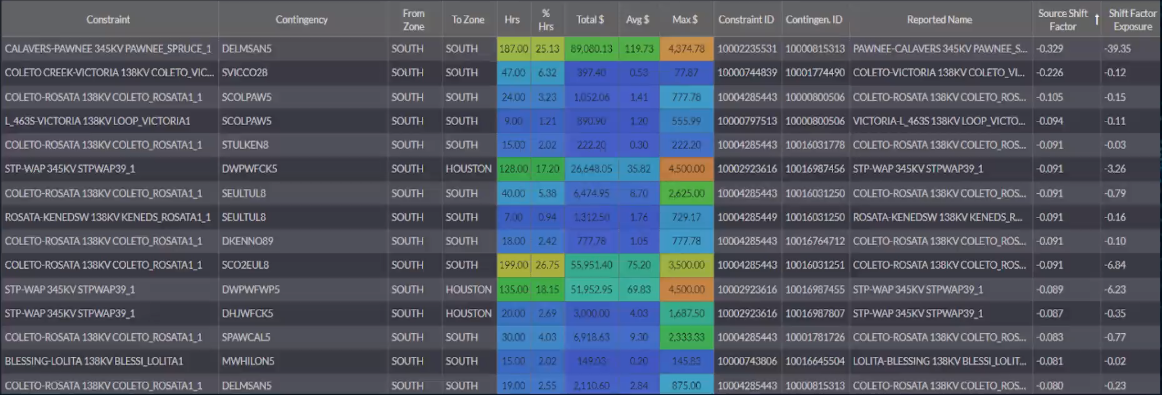This screenshot has width=1162, height=395.
Task: Select the 128.00 hours cell
Action: [x=514, y=169]
